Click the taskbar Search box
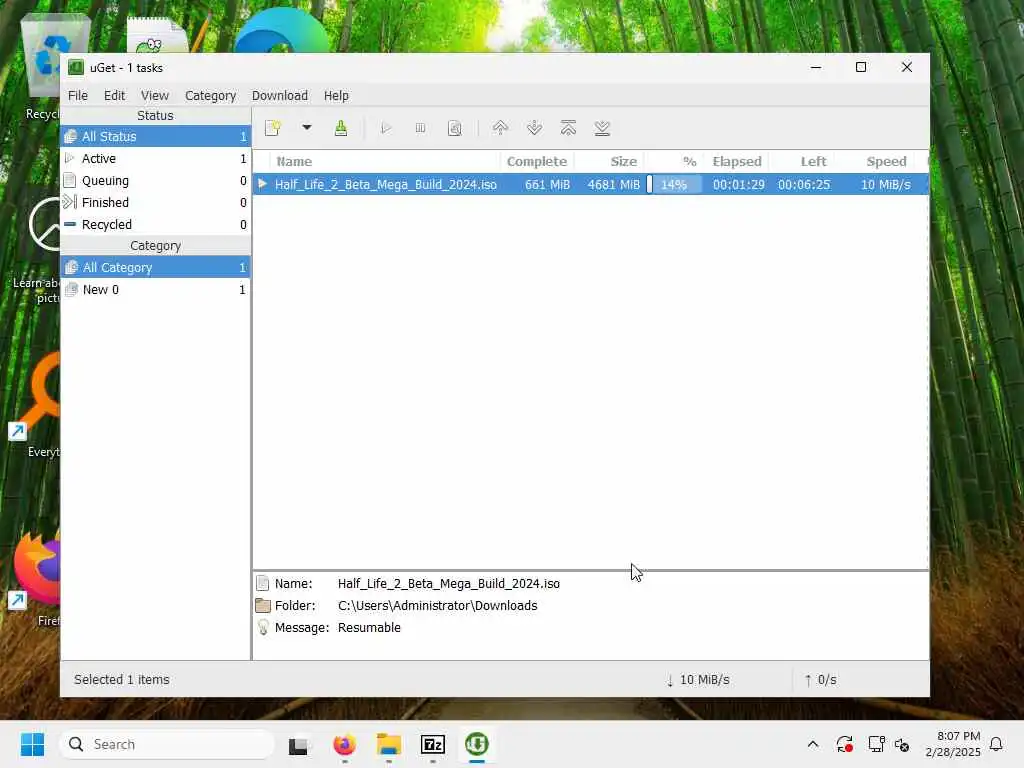The image size is (1024, 768). tap(167, 744)
